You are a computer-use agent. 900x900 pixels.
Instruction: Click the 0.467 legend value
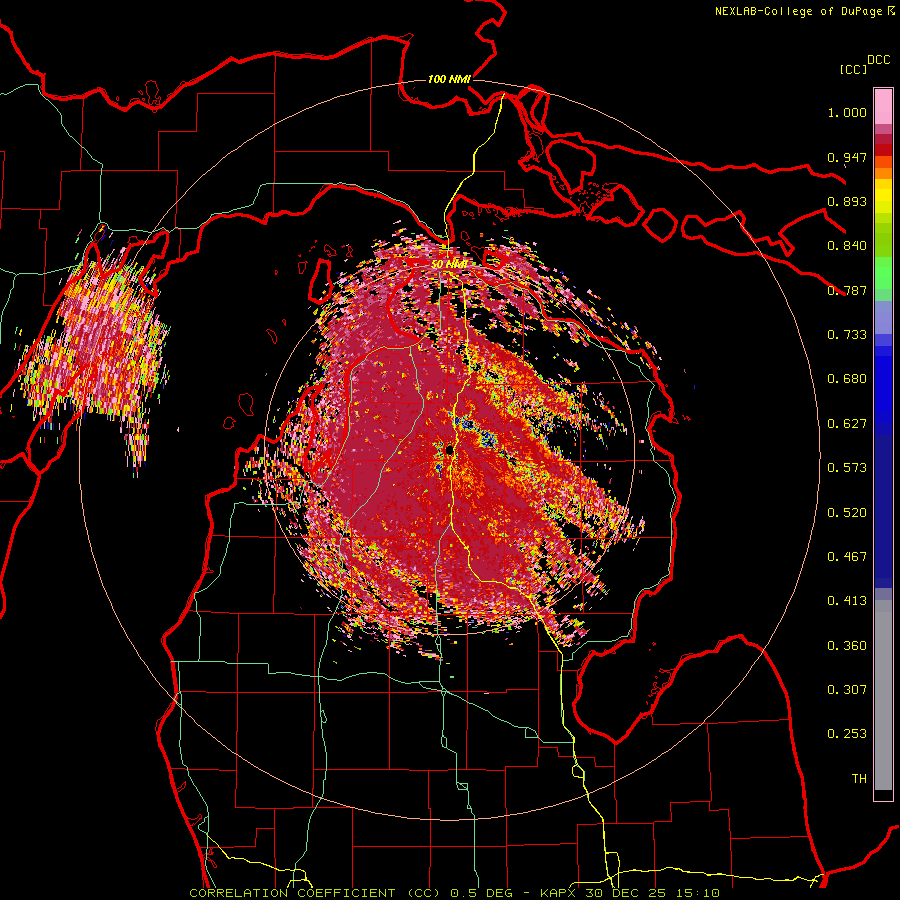[x=847, y=557]
